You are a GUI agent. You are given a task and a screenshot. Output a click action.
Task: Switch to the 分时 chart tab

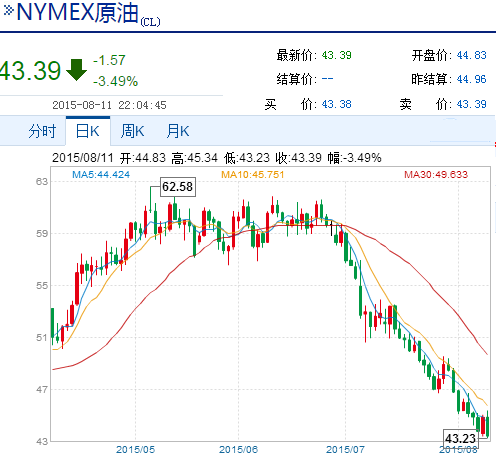pyautogui.click(x=42, y=131)
